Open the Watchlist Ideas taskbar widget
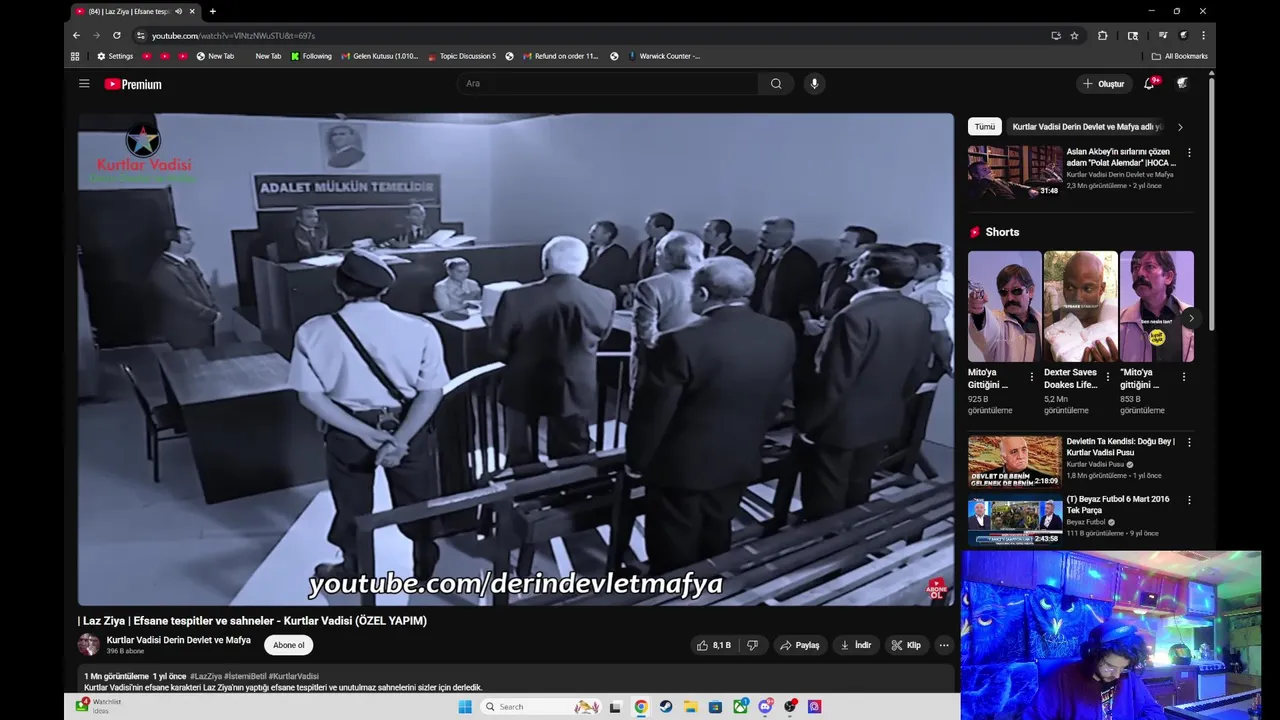 tap(97, 706)
